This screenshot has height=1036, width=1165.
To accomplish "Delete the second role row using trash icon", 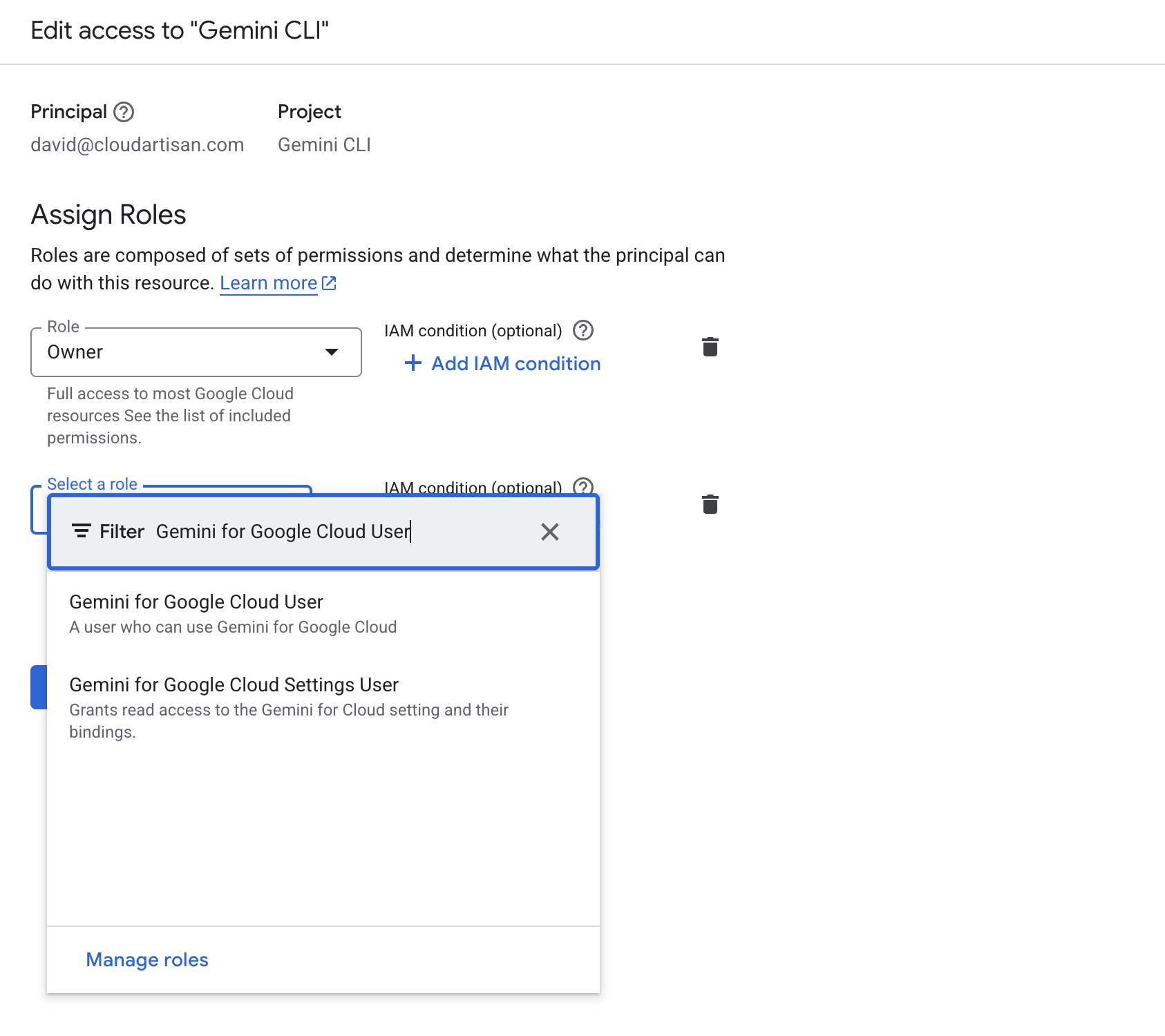I will (x=710, y=504).
